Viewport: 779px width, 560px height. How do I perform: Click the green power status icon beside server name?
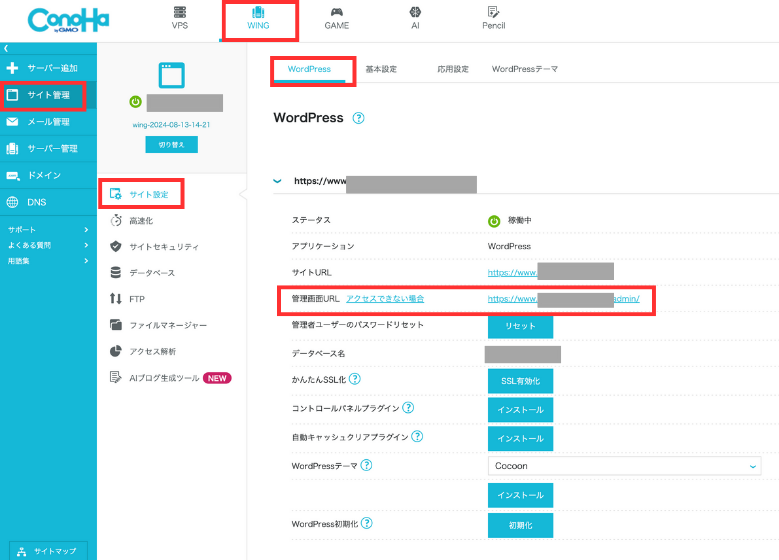coord(136,102)
